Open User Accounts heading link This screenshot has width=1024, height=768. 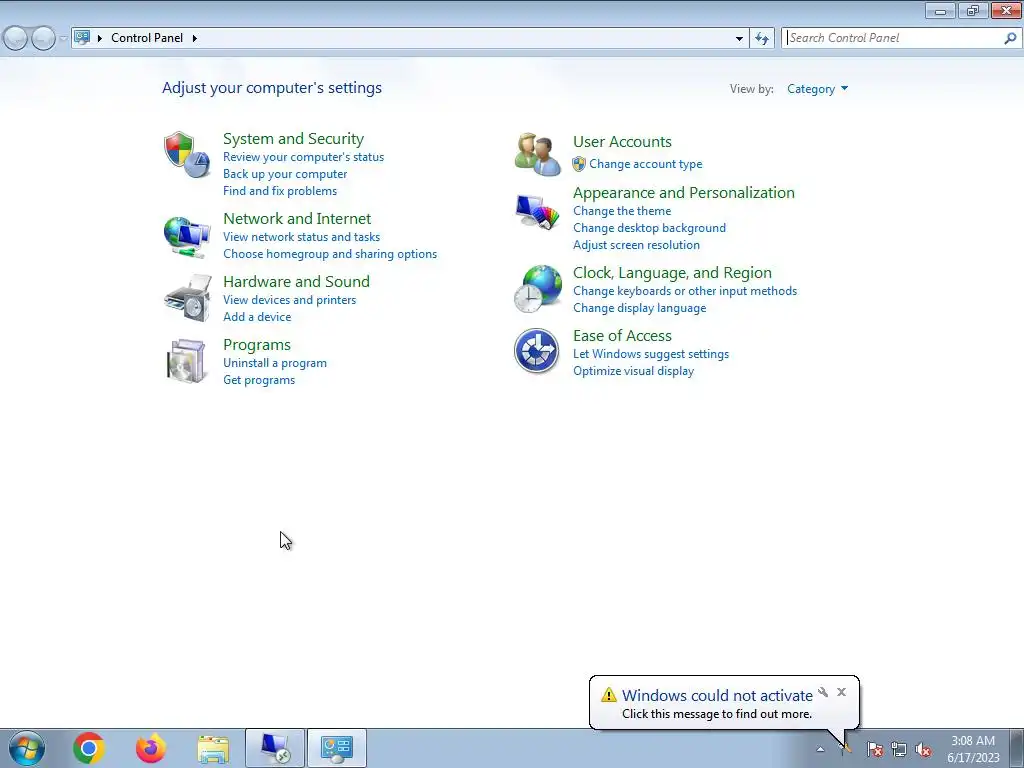coord(622,142)
